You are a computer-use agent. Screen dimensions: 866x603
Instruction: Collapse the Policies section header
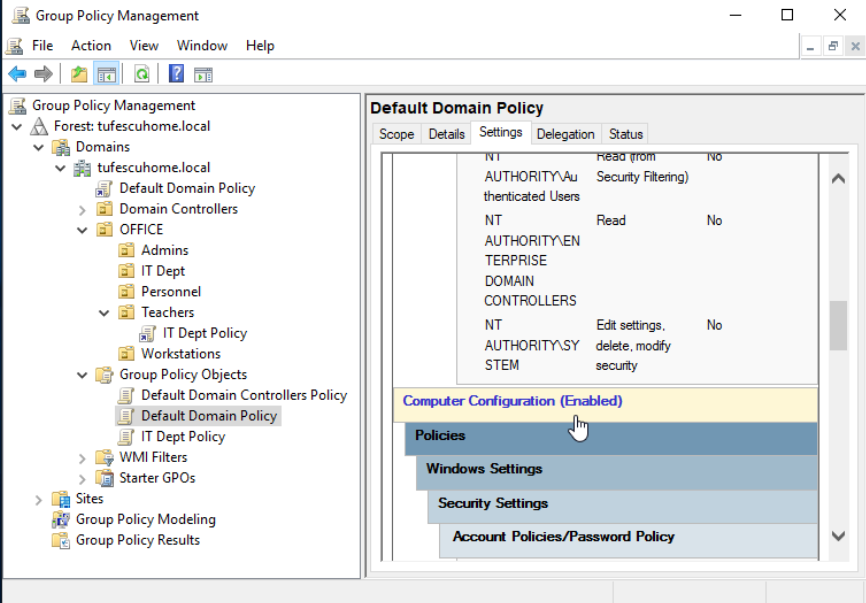point(611,438)
